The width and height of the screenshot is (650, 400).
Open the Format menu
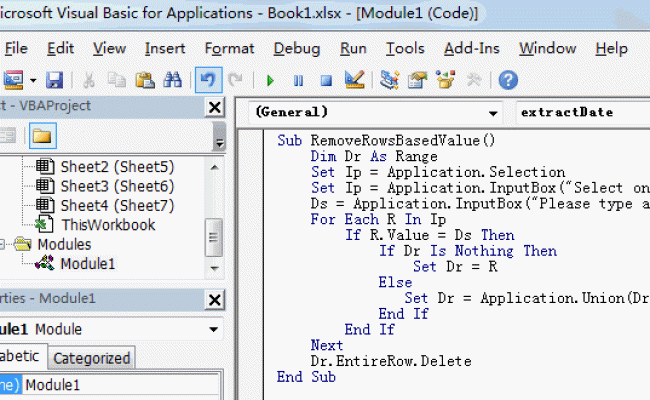pos(229,48)
